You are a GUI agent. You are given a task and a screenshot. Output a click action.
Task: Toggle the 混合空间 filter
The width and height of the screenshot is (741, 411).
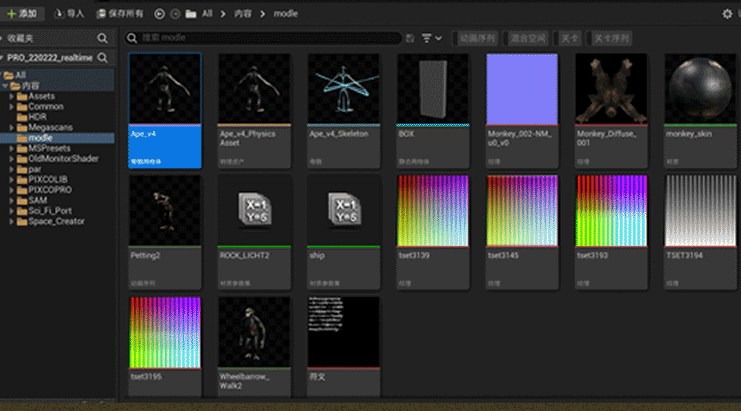pos(527,38)
